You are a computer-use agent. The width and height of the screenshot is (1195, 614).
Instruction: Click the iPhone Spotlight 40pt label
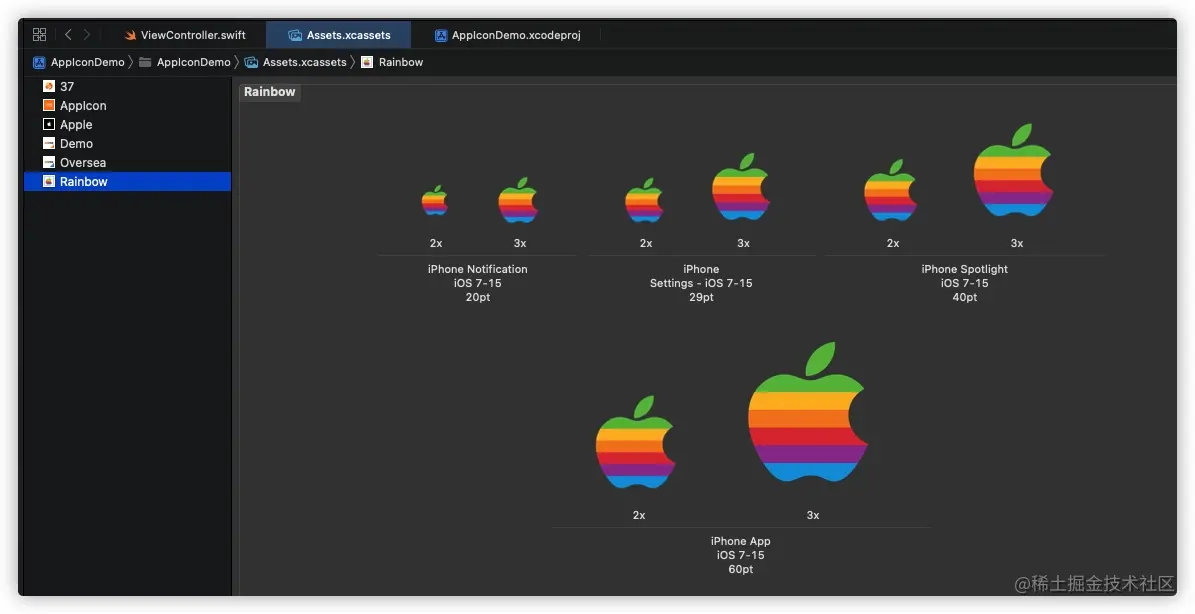[x=964, y=283]
